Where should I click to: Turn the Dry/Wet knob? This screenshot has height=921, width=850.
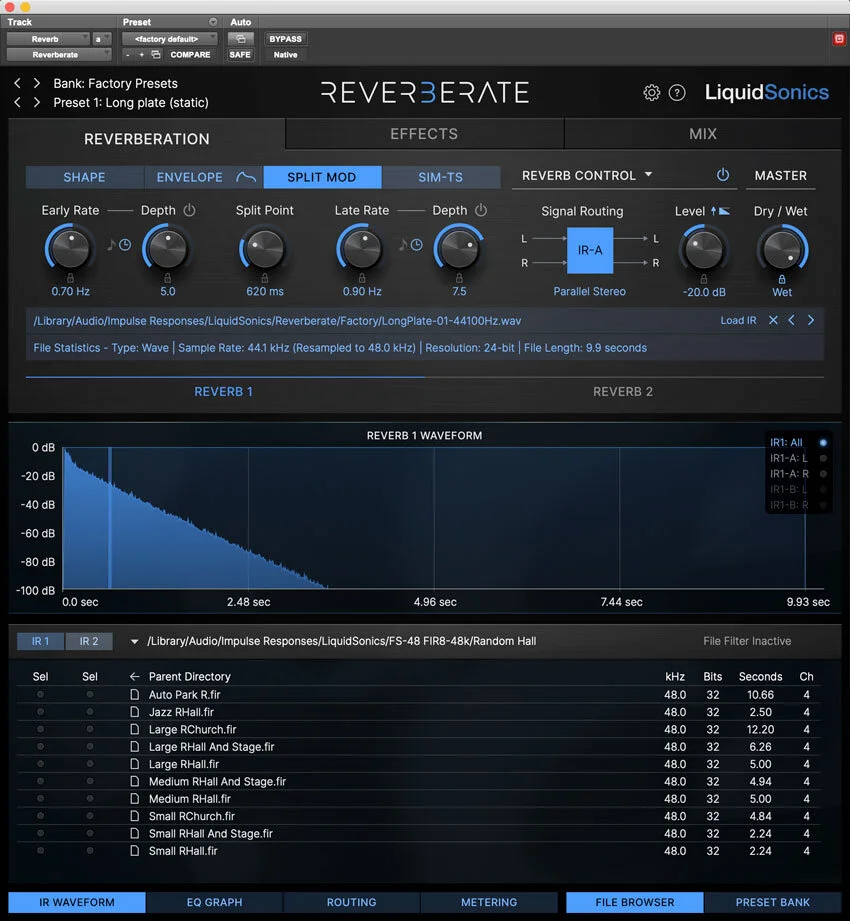coord(781,251)
